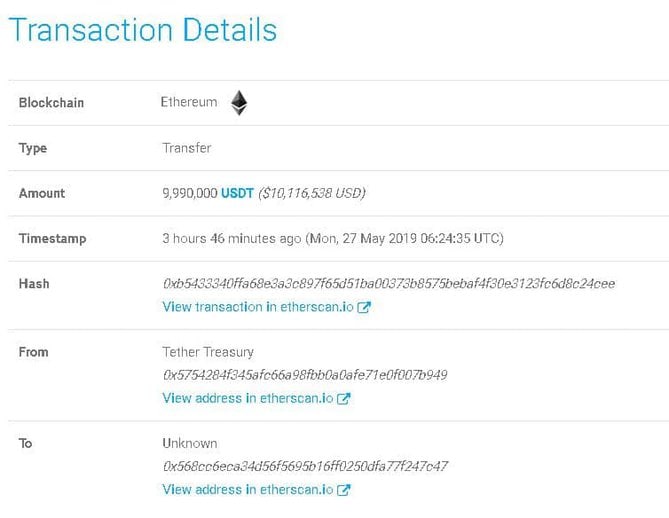
Task: Click the Transaction Details heading
Action: click(x=142, y=29)
